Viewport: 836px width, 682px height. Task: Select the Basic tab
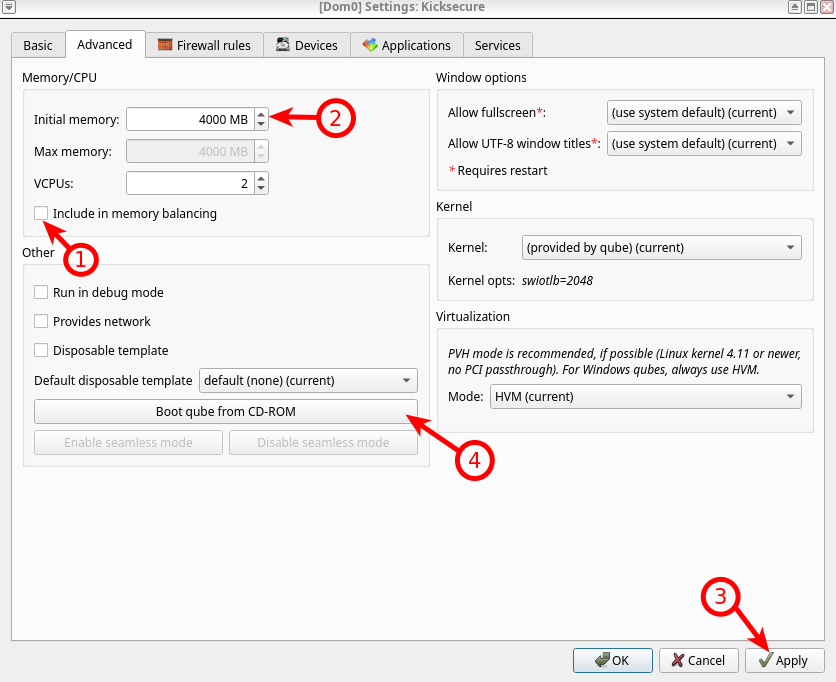pyautogui.click(x=38, y=45)
